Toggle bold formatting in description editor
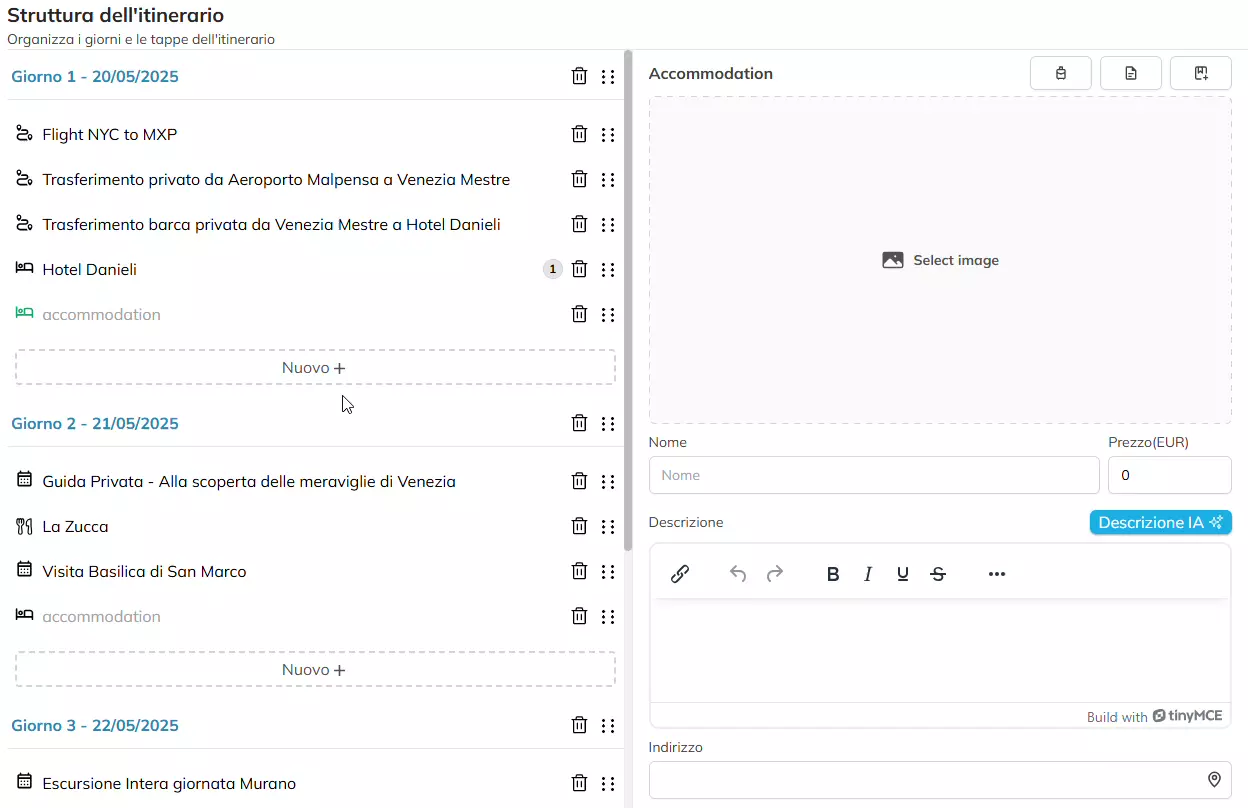 tap(832, 574)
